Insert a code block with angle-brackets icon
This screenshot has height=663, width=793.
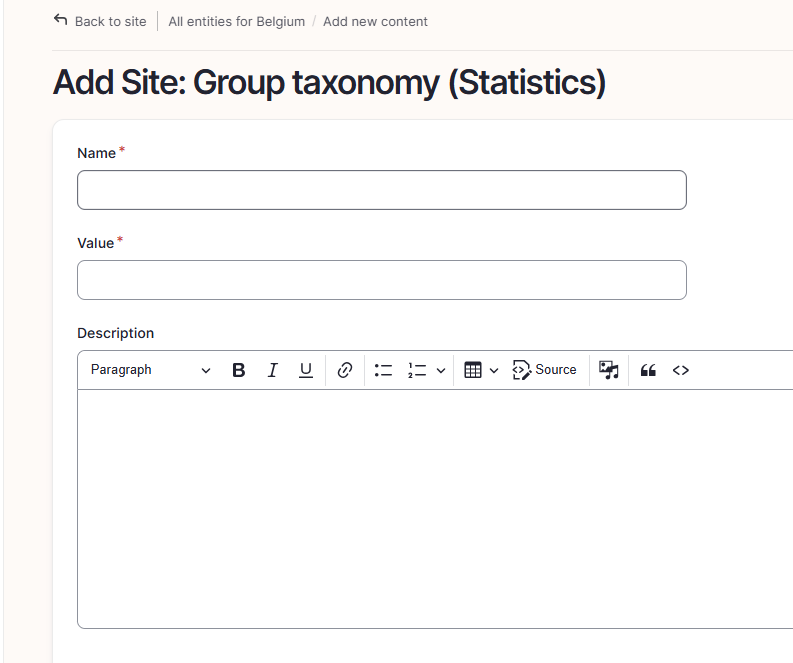(681, 370)
